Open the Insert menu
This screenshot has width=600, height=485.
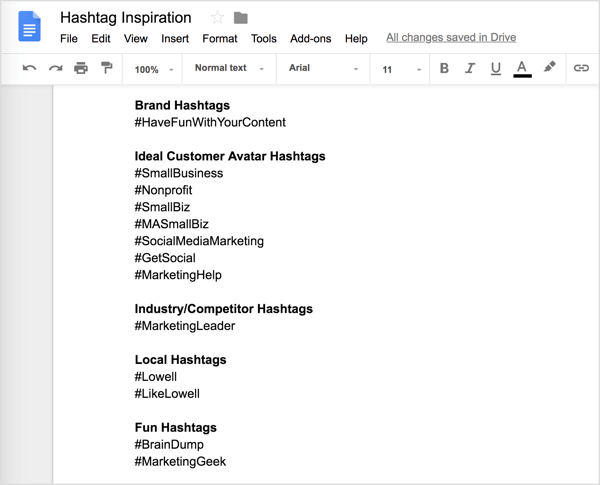(x=175, y=39)
